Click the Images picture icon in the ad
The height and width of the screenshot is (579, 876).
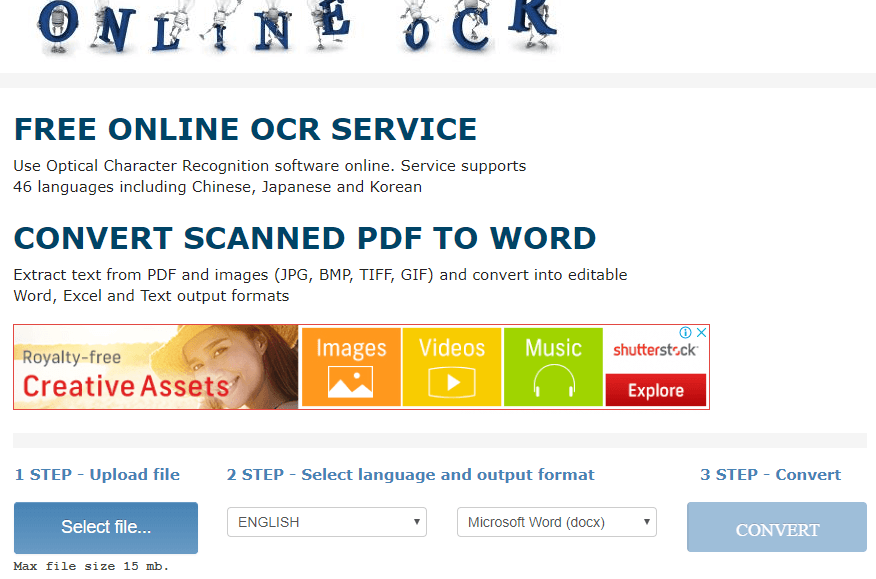coord(351,380)
